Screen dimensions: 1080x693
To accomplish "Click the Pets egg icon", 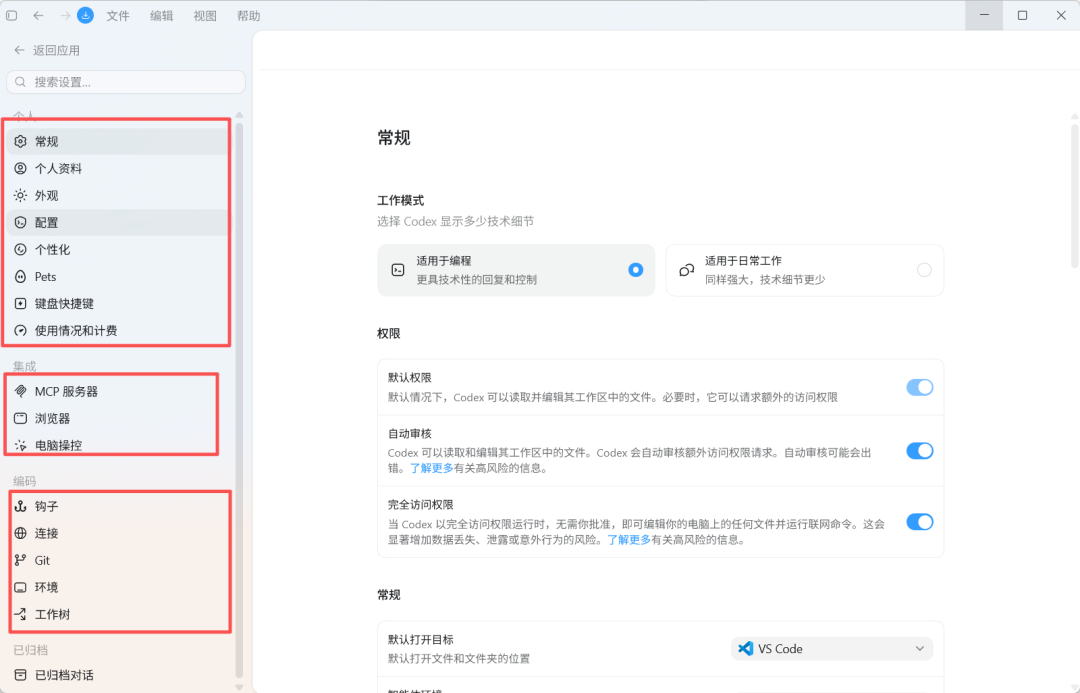I will [x=21, y=277].
